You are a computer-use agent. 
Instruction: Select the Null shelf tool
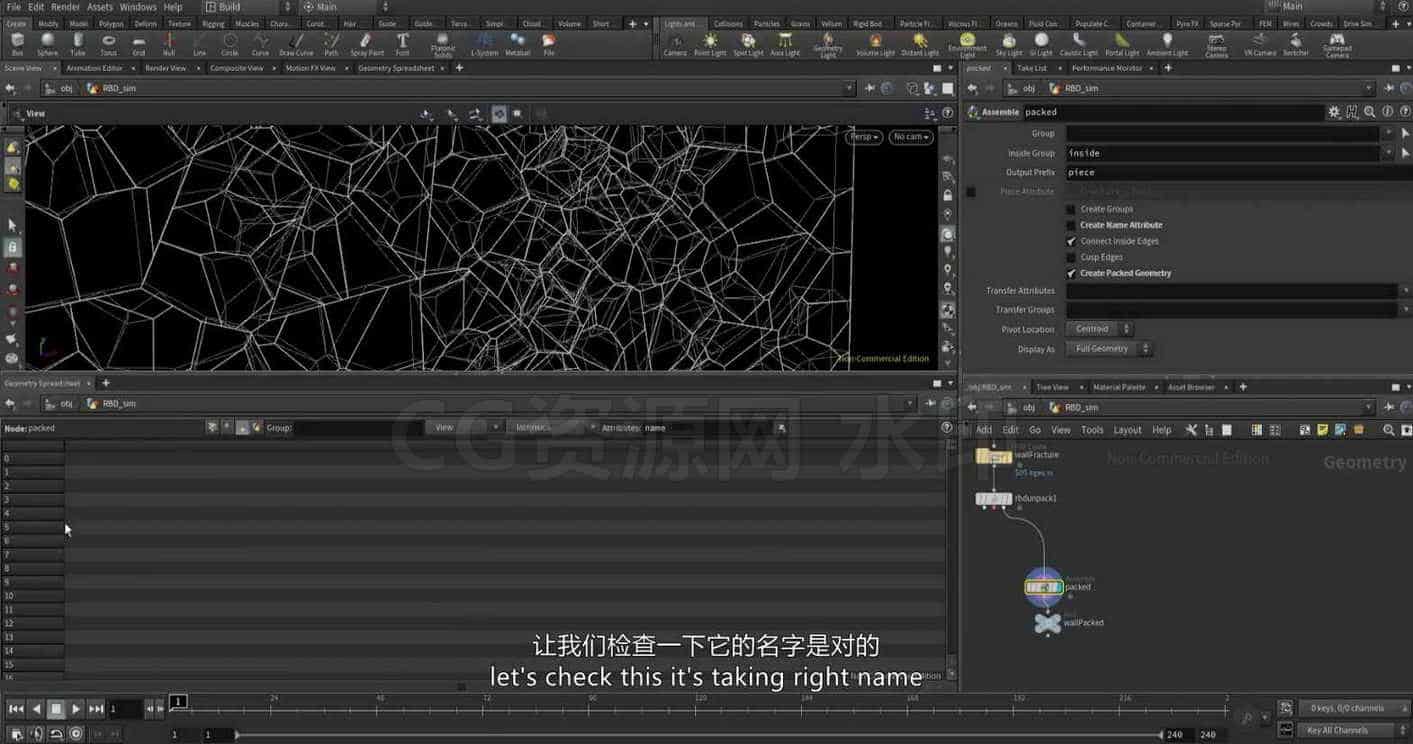coord(169,44)
